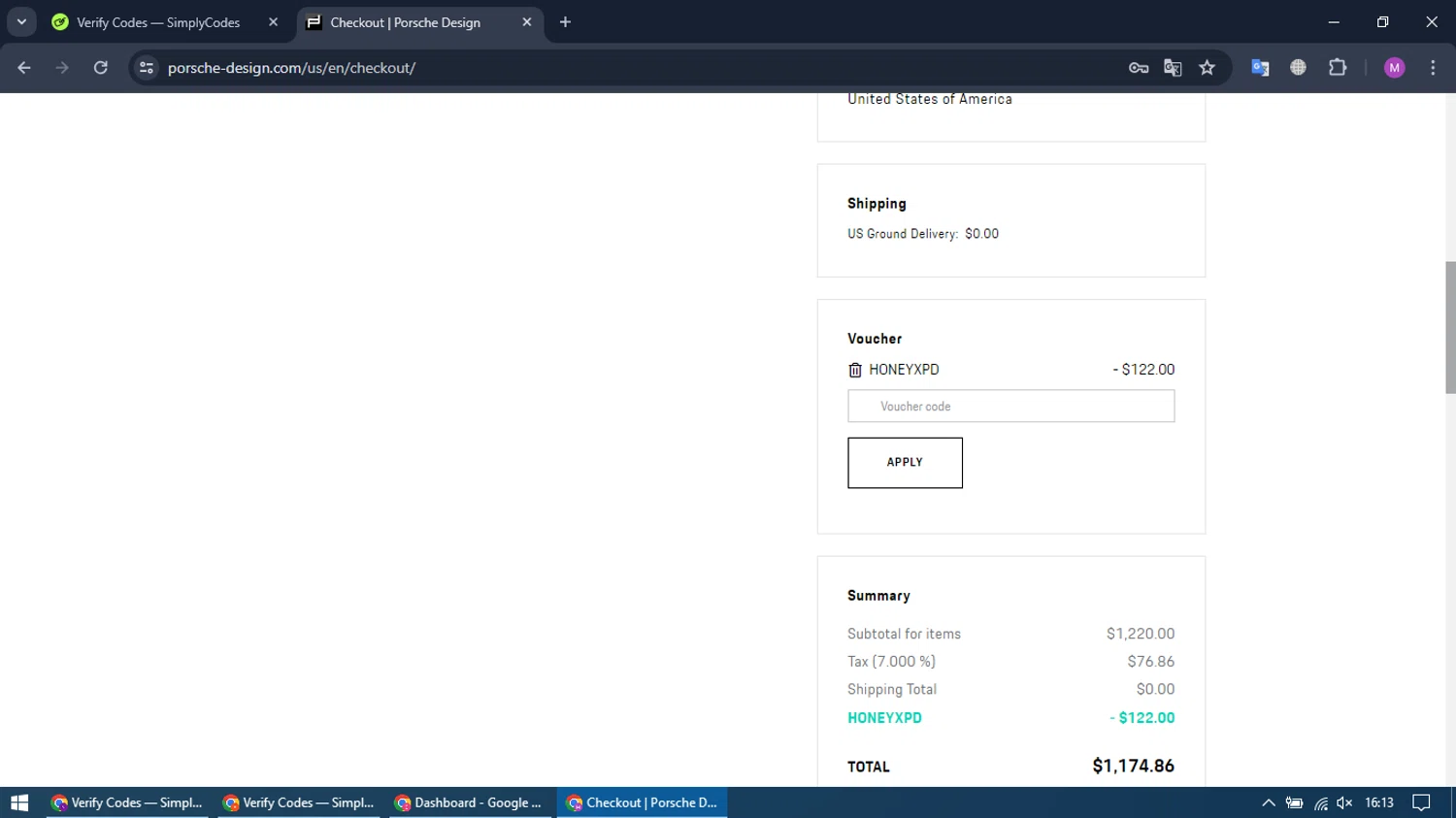The image size is (1456, 818).
Task: Open the Extensions puzzle menu
Action: [x=1338, y=68]
